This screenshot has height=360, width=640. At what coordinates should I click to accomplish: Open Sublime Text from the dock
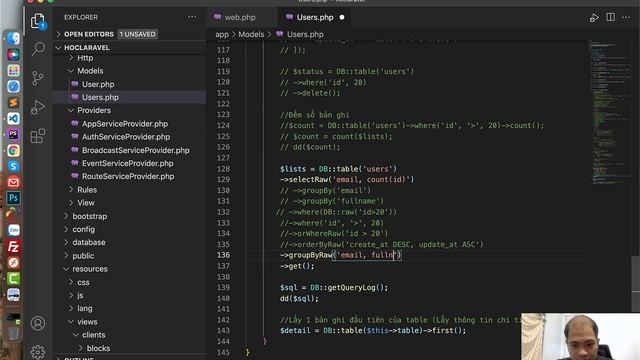[x=13, y=102]
